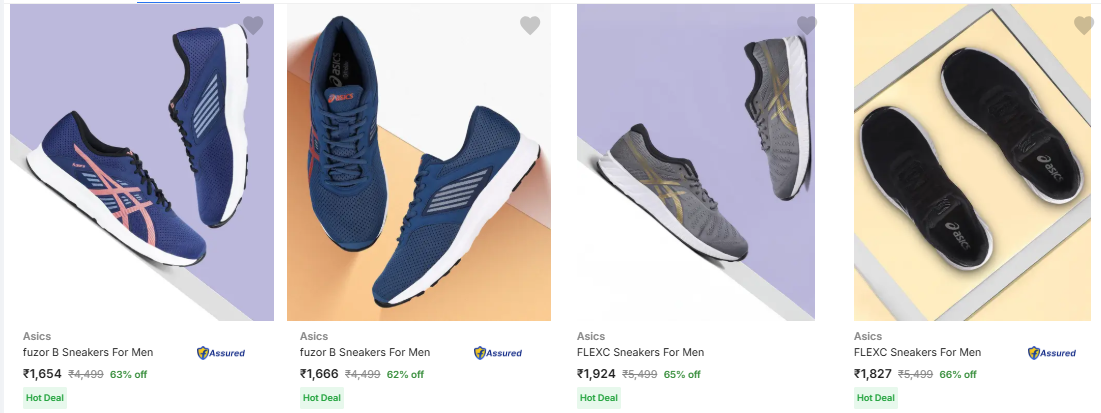Toggle wishlist heart on ₹1,666 sneakers
The width and height of the screenshot is (1101, 413).
coord(530,25)
